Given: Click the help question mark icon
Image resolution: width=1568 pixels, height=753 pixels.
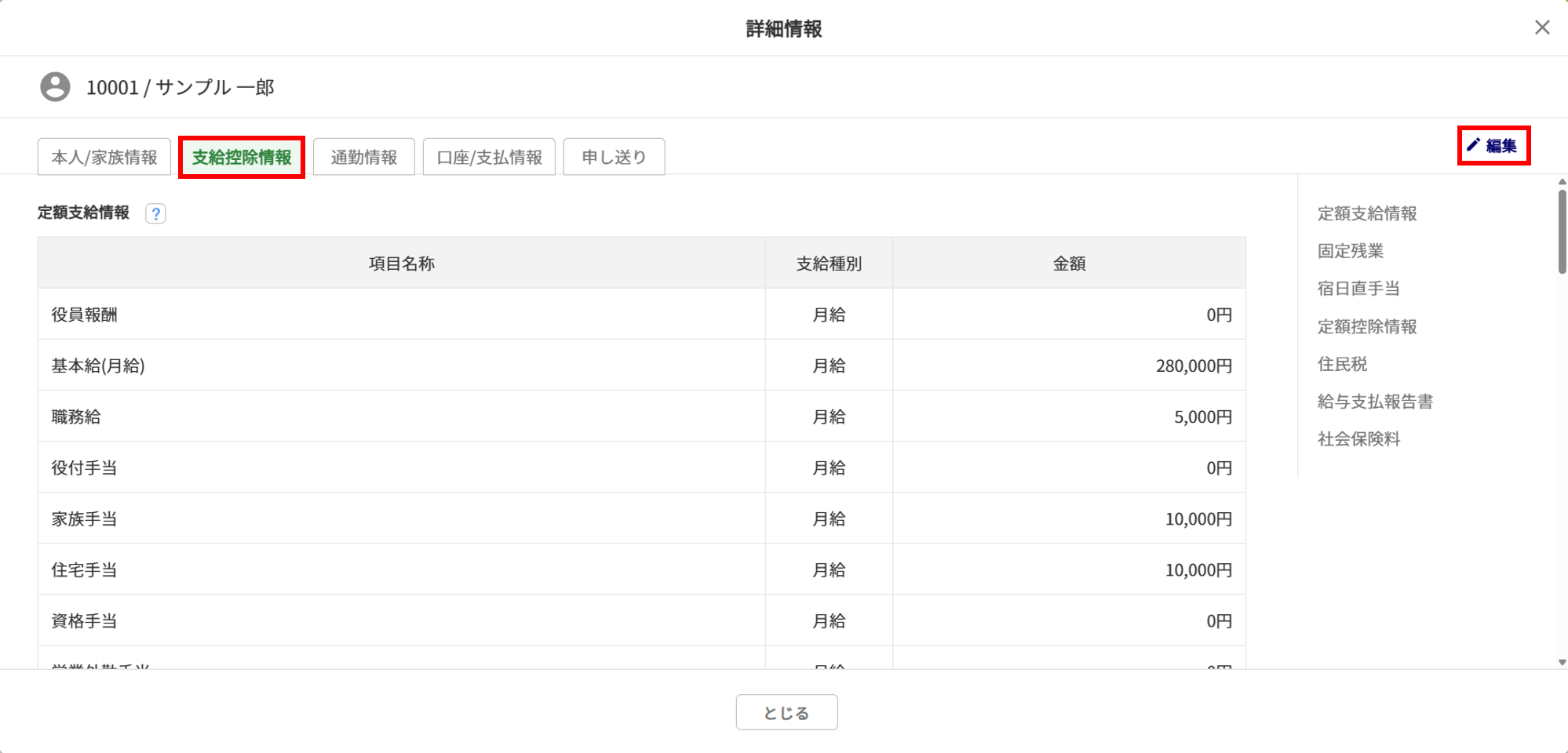Looking at the screenshot, I should 155,213.
